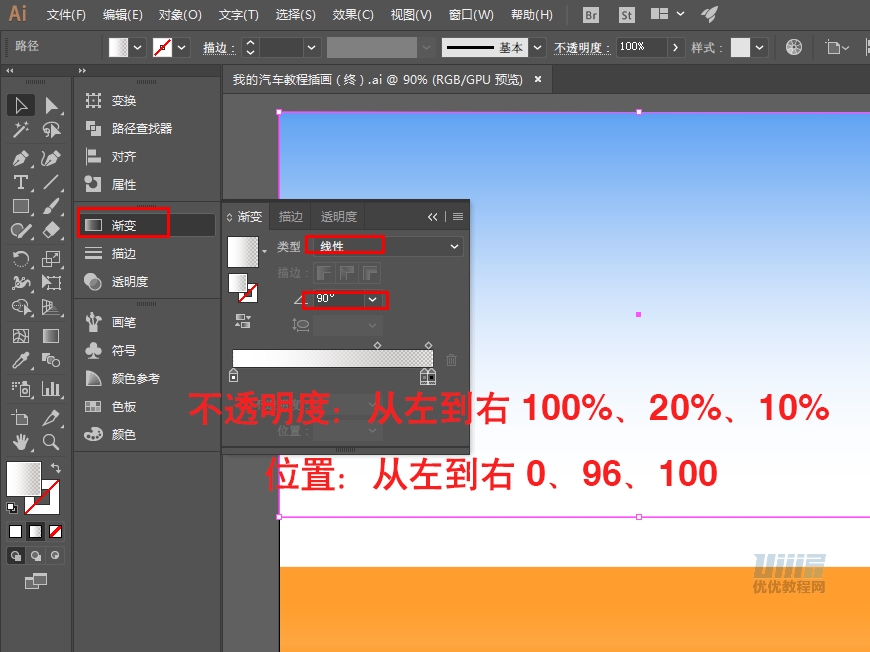Select the Column Graph tool
Screen dimensions: 870x652
tap(51, 388)
